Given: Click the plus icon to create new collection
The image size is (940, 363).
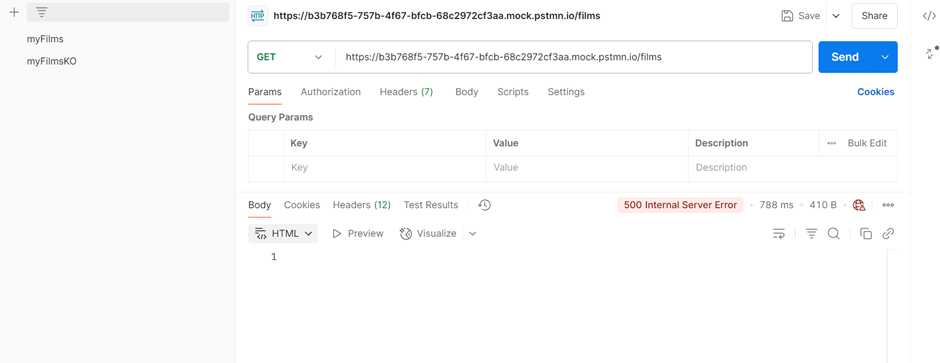Looking at the screenshot, I should pyautogui.click(x=14, y=12).
